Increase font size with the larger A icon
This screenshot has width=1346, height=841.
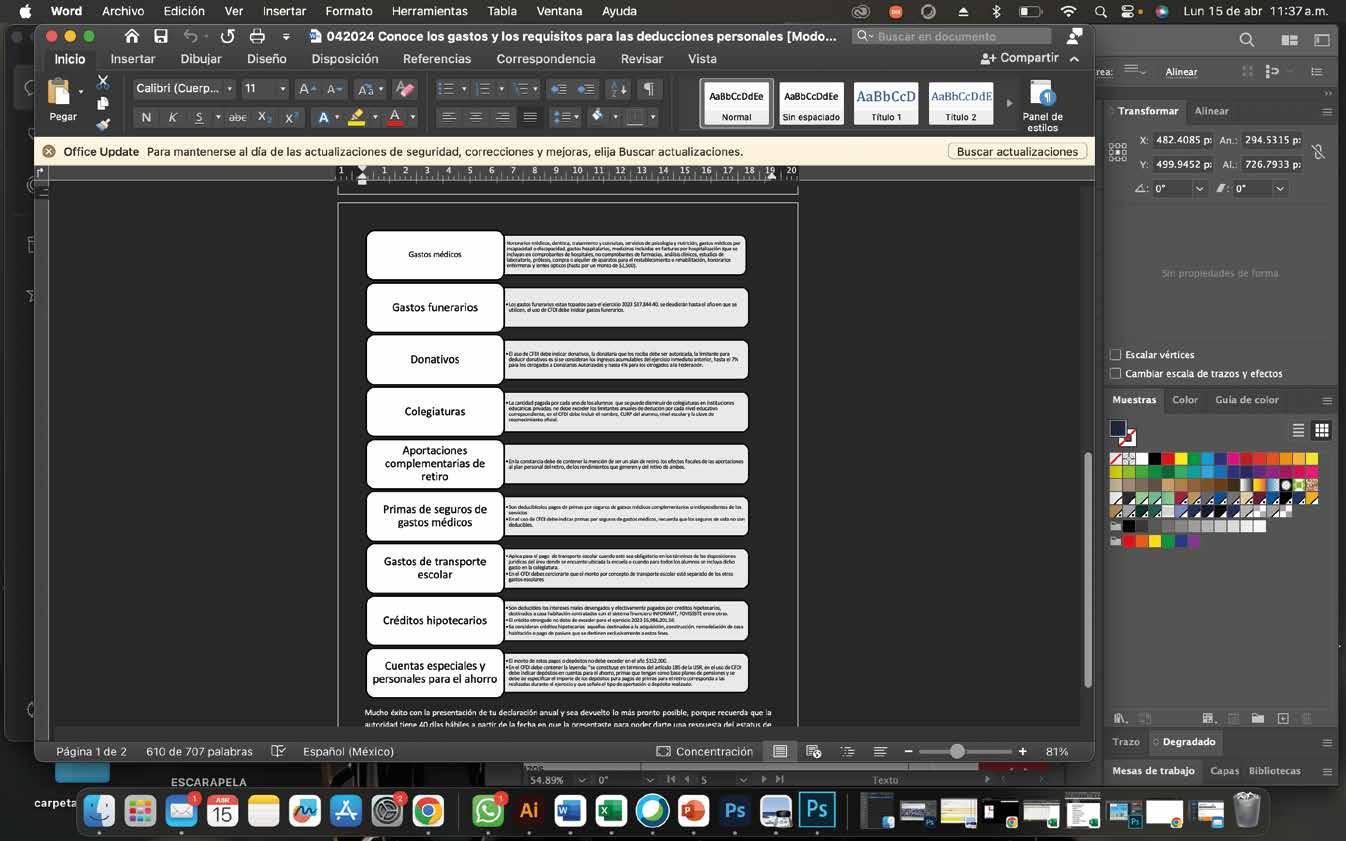pyautogui.click(x=307, y=89)
